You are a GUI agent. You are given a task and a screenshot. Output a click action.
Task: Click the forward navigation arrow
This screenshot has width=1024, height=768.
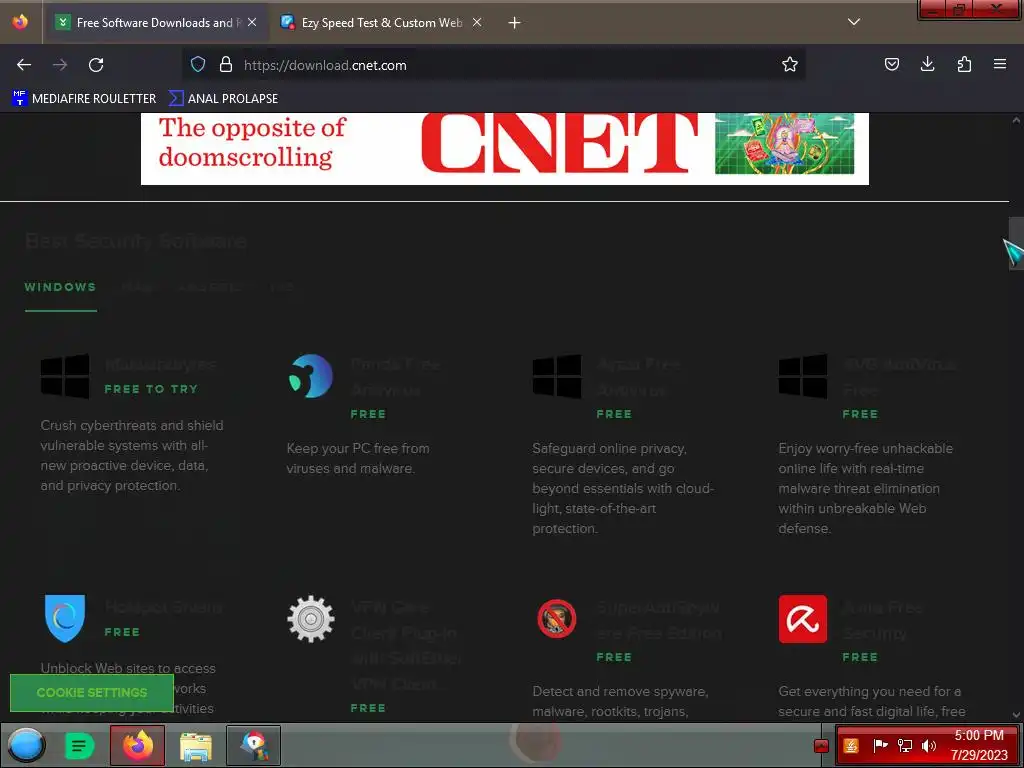click(x=60, y=65)
